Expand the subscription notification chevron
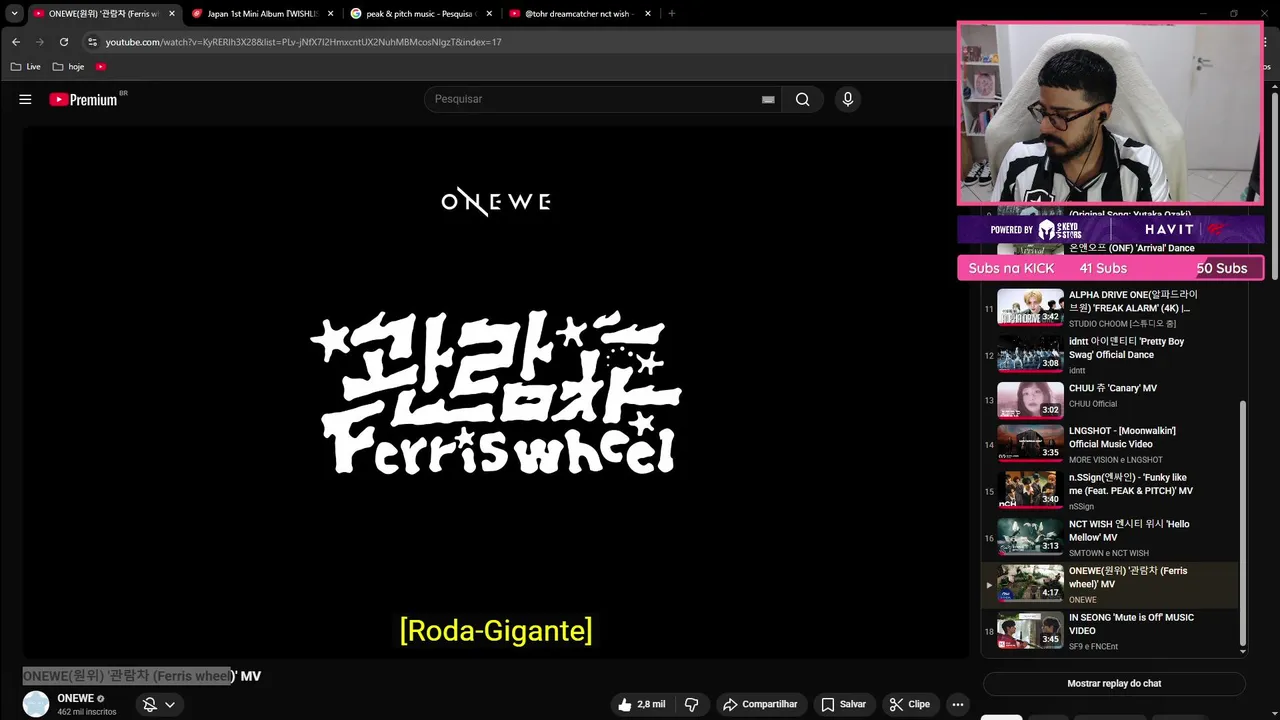The image size is (1280, 720). click(x=170, y=704)
